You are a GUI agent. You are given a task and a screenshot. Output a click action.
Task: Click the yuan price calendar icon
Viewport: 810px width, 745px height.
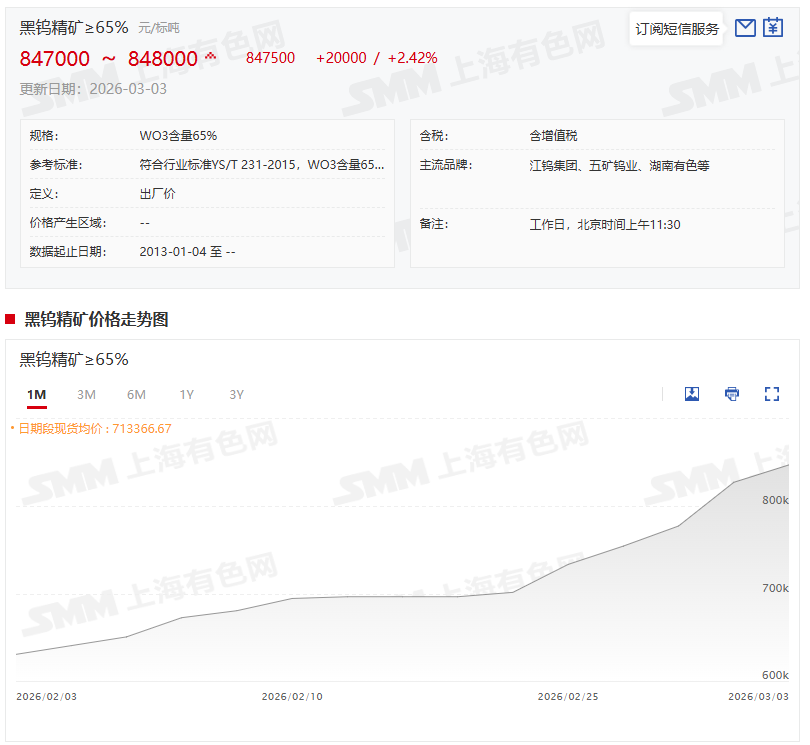(773, 28)
